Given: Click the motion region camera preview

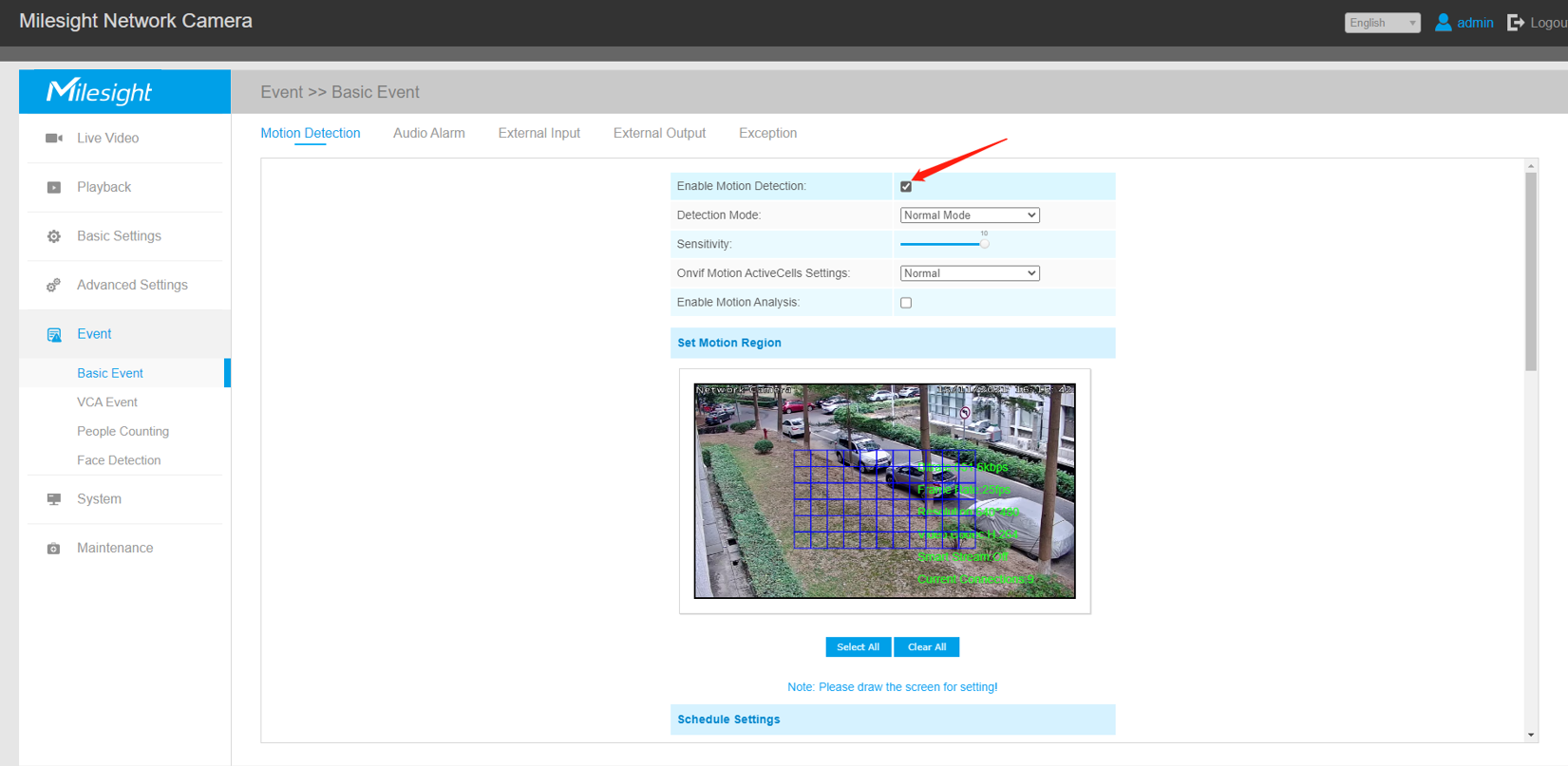Looking at the screenshot, I should 884,491.
